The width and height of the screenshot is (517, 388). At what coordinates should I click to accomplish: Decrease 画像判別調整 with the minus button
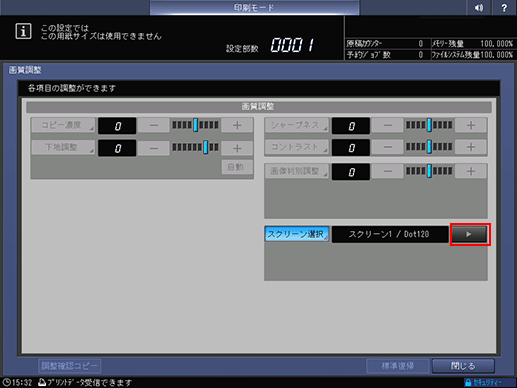point(387,171)
